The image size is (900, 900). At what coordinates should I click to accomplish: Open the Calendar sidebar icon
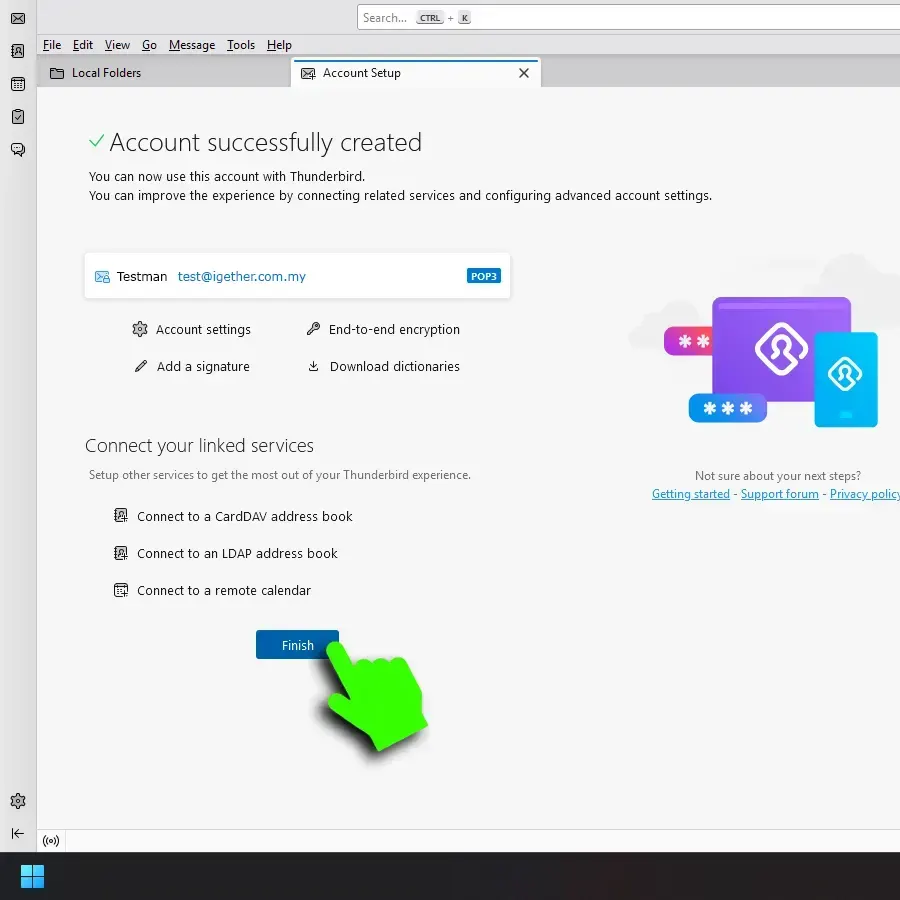coord(18,84)
